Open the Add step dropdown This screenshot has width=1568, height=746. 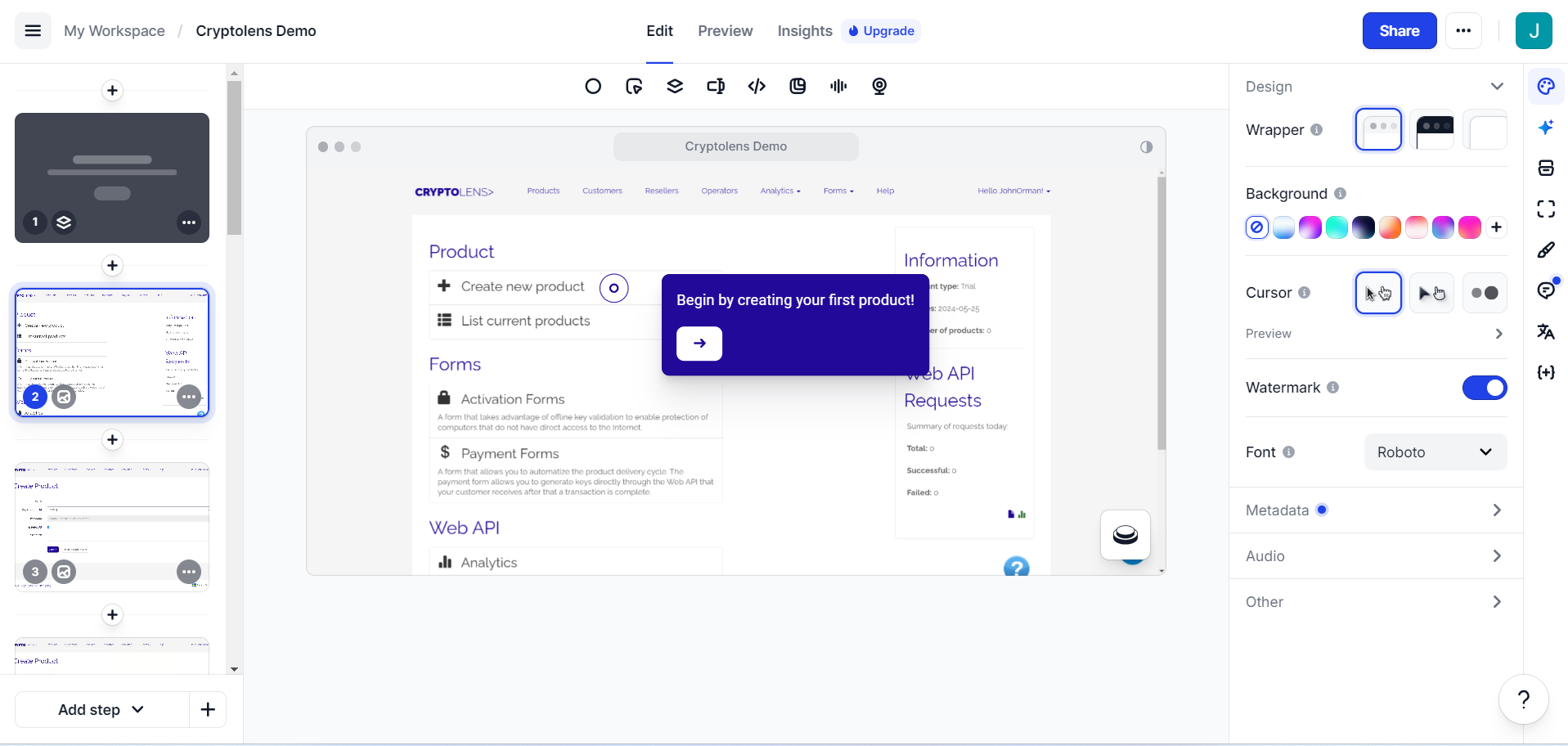pyautogui.click(x=101, y=710)
